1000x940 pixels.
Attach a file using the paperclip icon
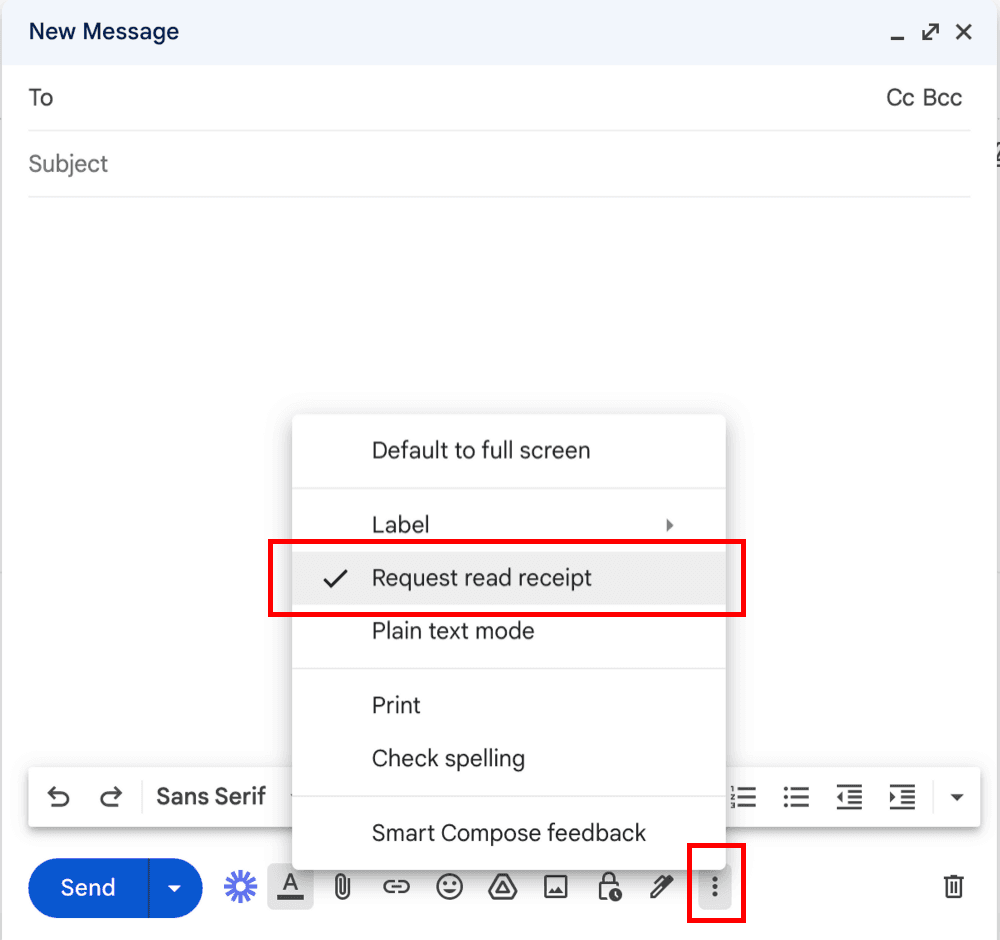click(x=343, y=887)
